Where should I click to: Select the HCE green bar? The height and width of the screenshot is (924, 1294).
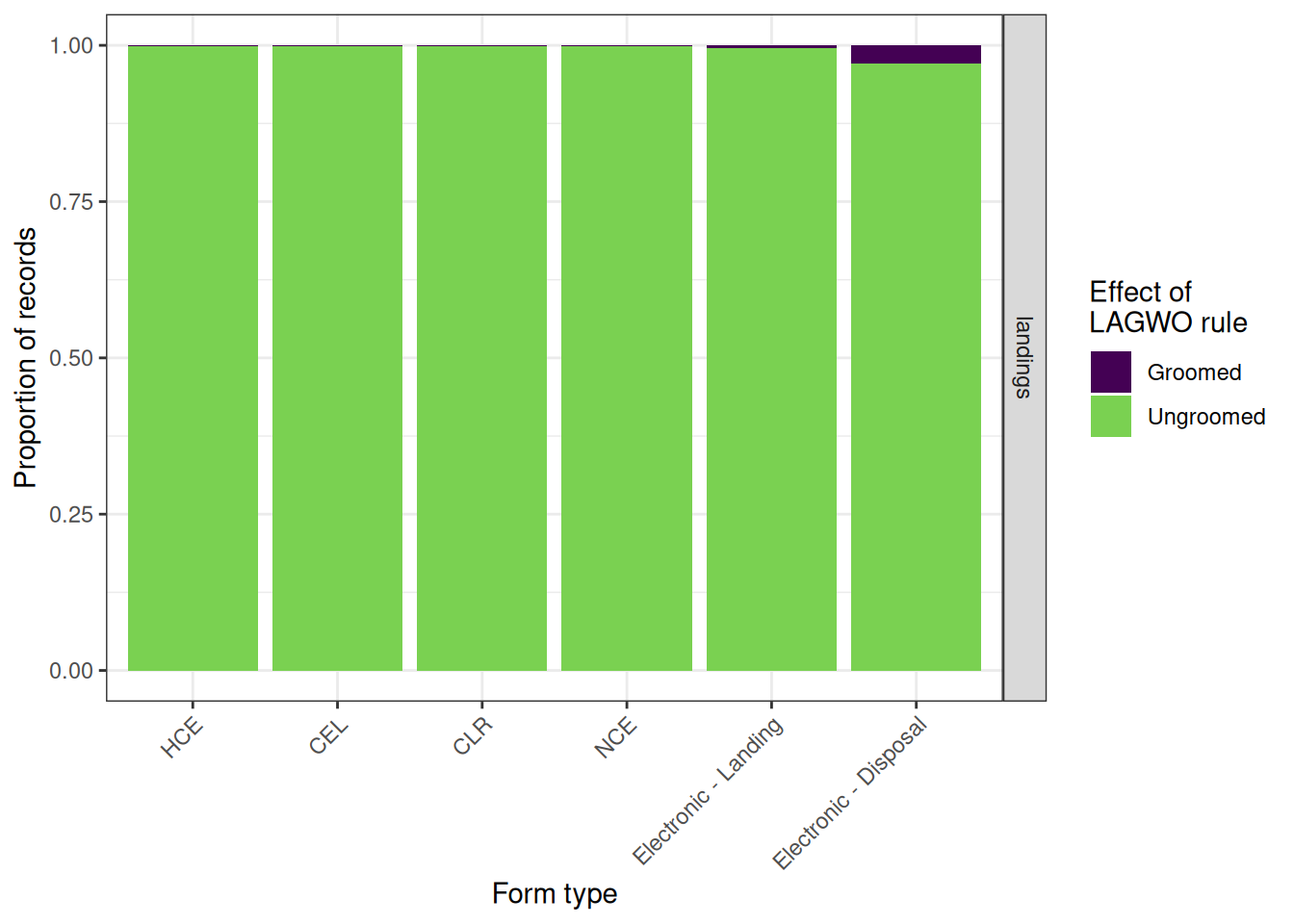click(x=193, y=358)
